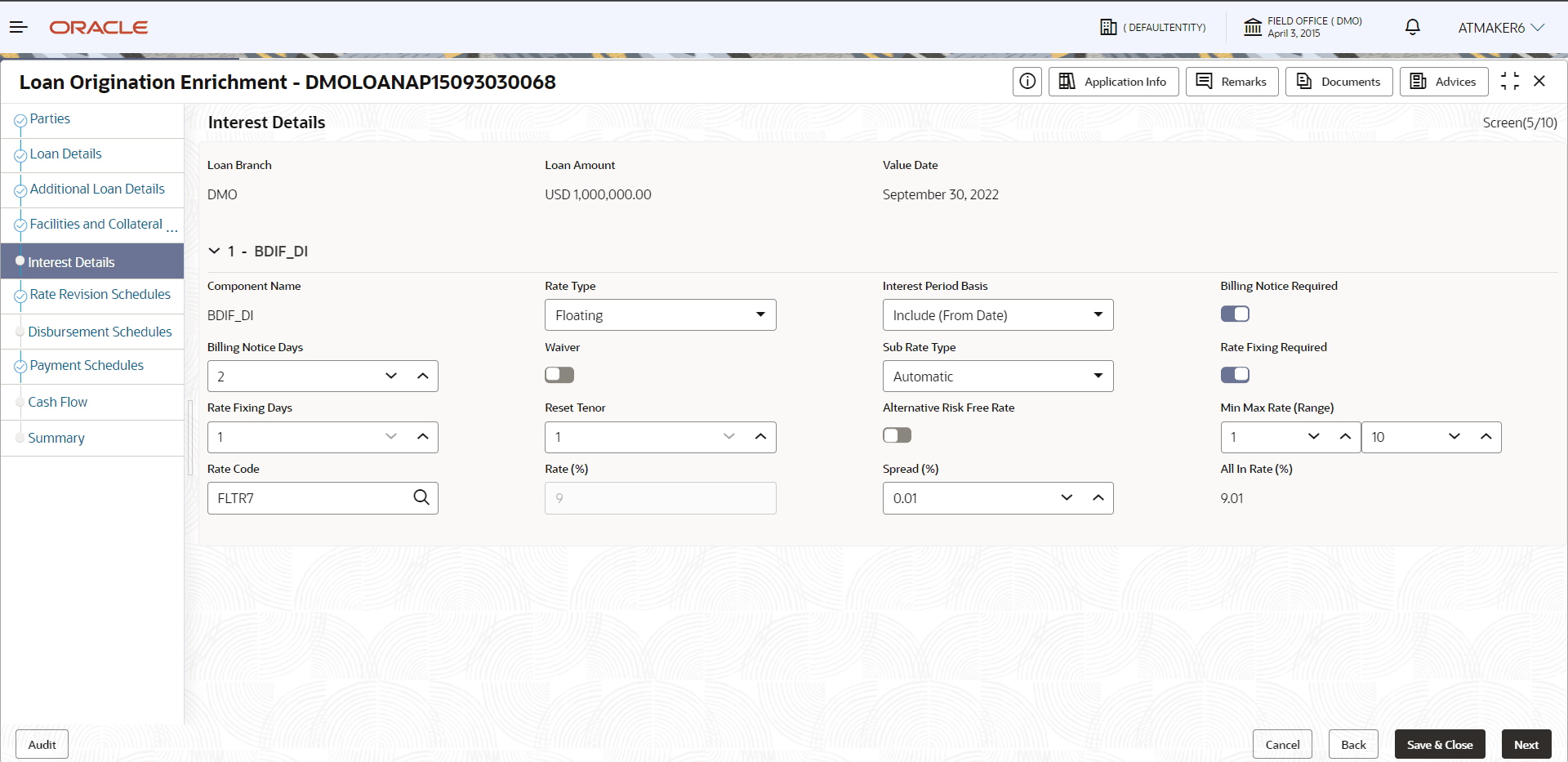Click the Next button
1568x762 pixels.
click(x=1526, y=745)
